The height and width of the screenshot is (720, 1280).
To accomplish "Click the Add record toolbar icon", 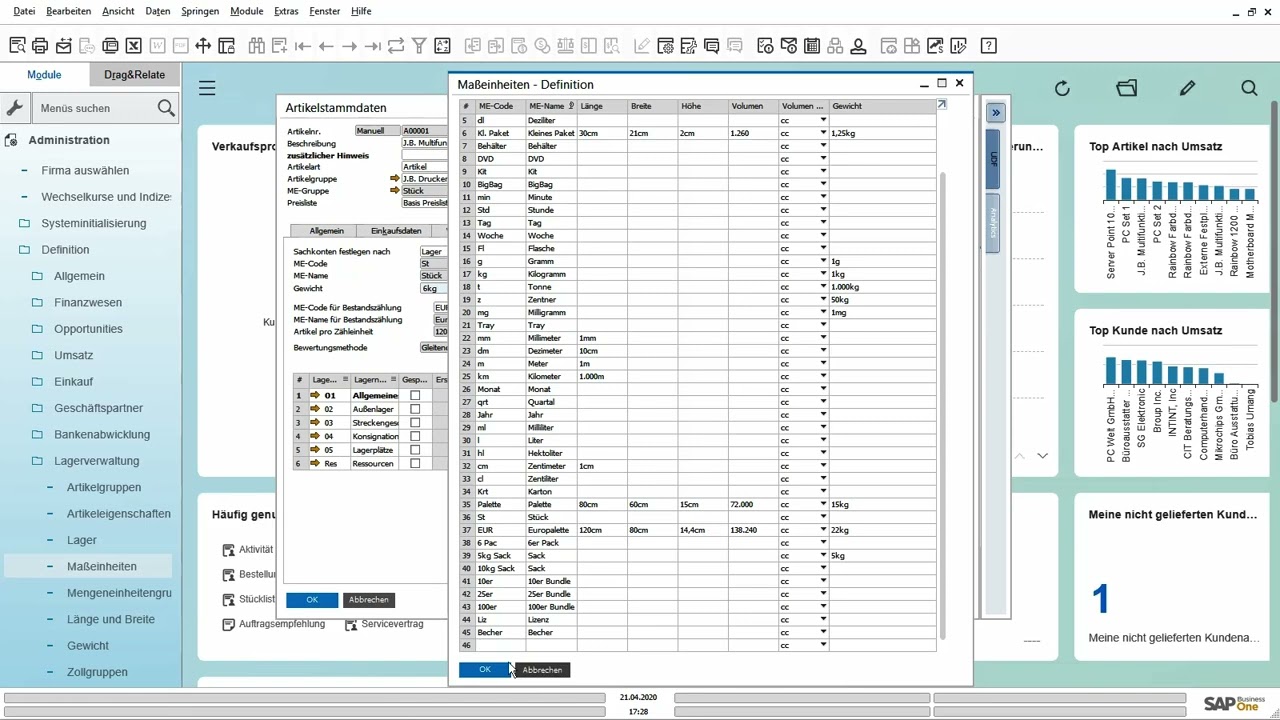I will [x=279, y=46].
